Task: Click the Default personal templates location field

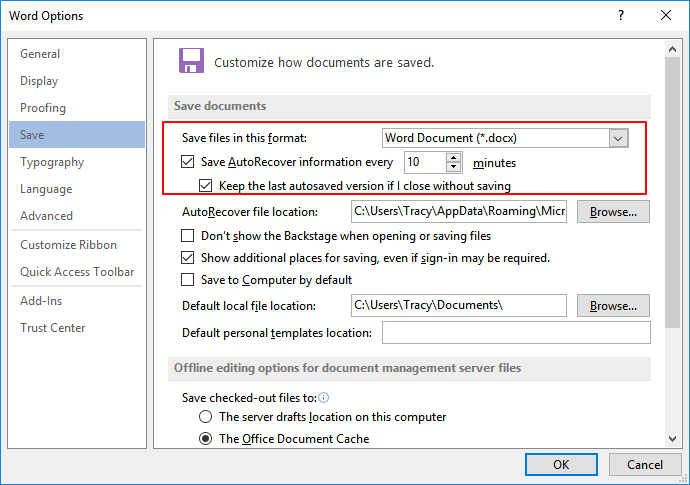Action: coord(515,333)
